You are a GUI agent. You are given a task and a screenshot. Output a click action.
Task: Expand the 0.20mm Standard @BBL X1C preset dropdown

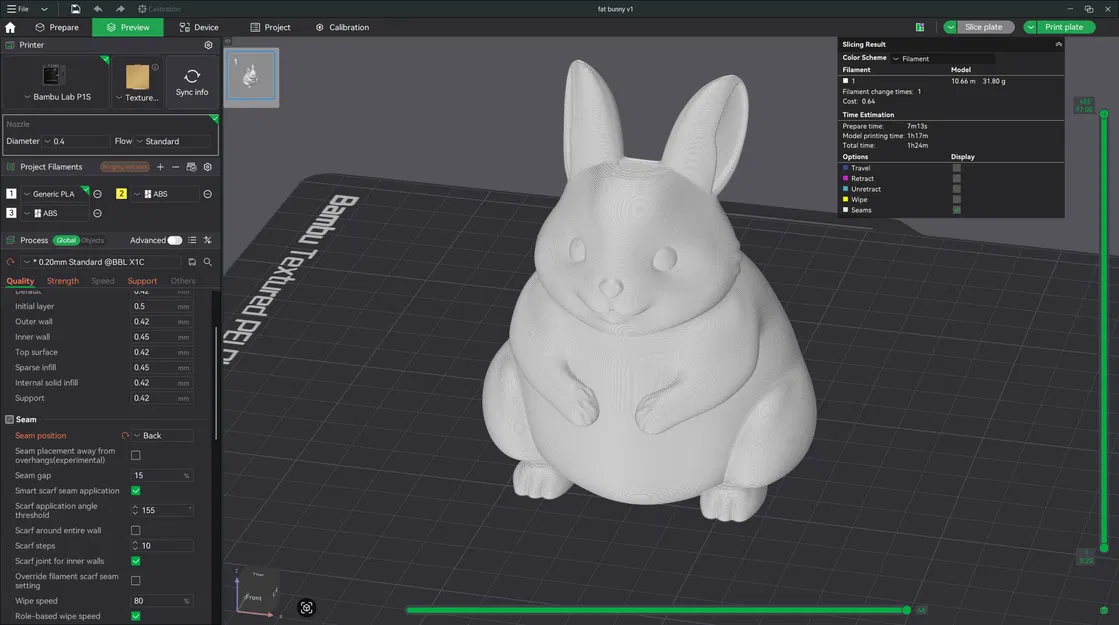click(100, 261)
